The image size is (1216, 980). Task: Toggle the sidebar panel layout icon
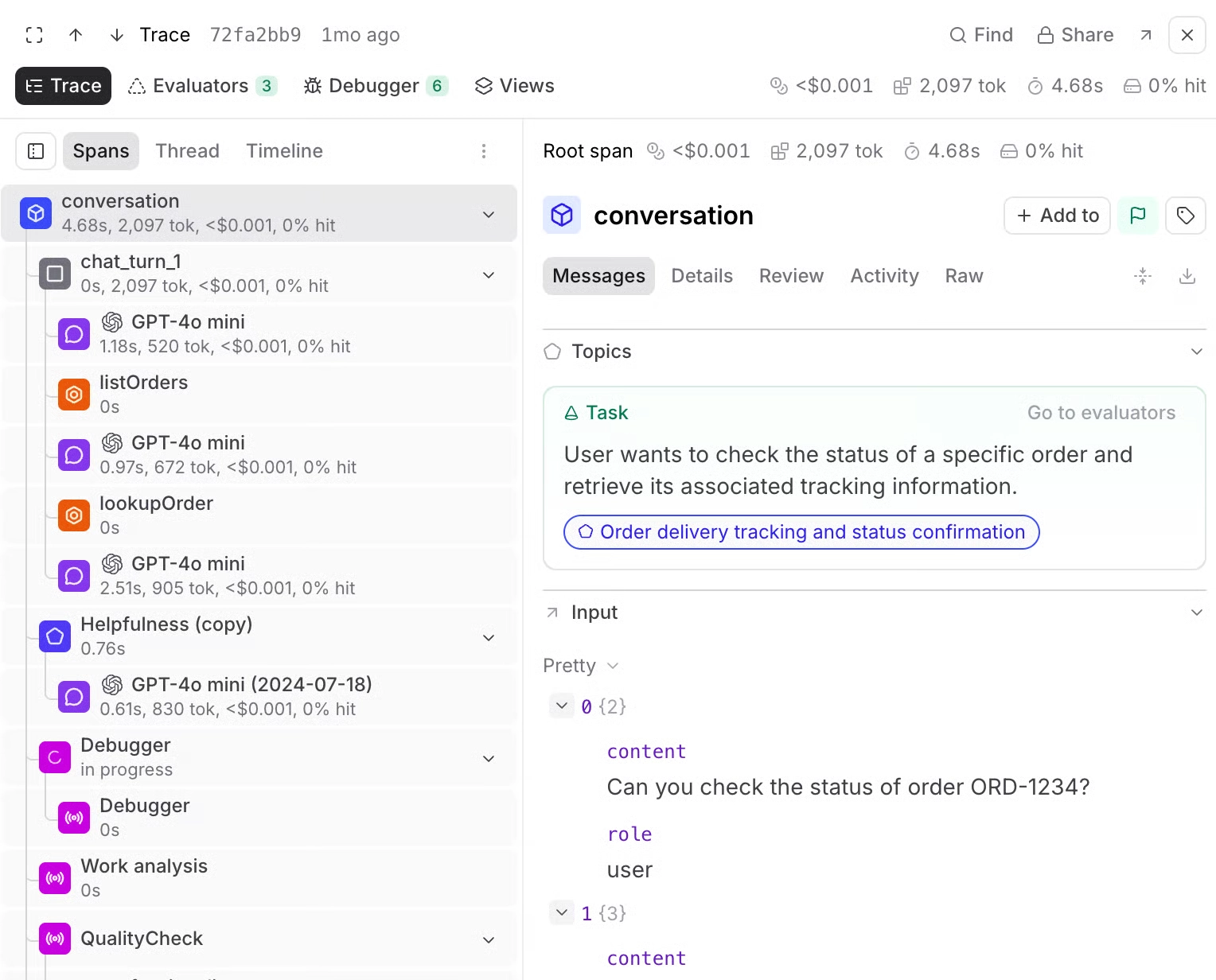tap(36, 151)
